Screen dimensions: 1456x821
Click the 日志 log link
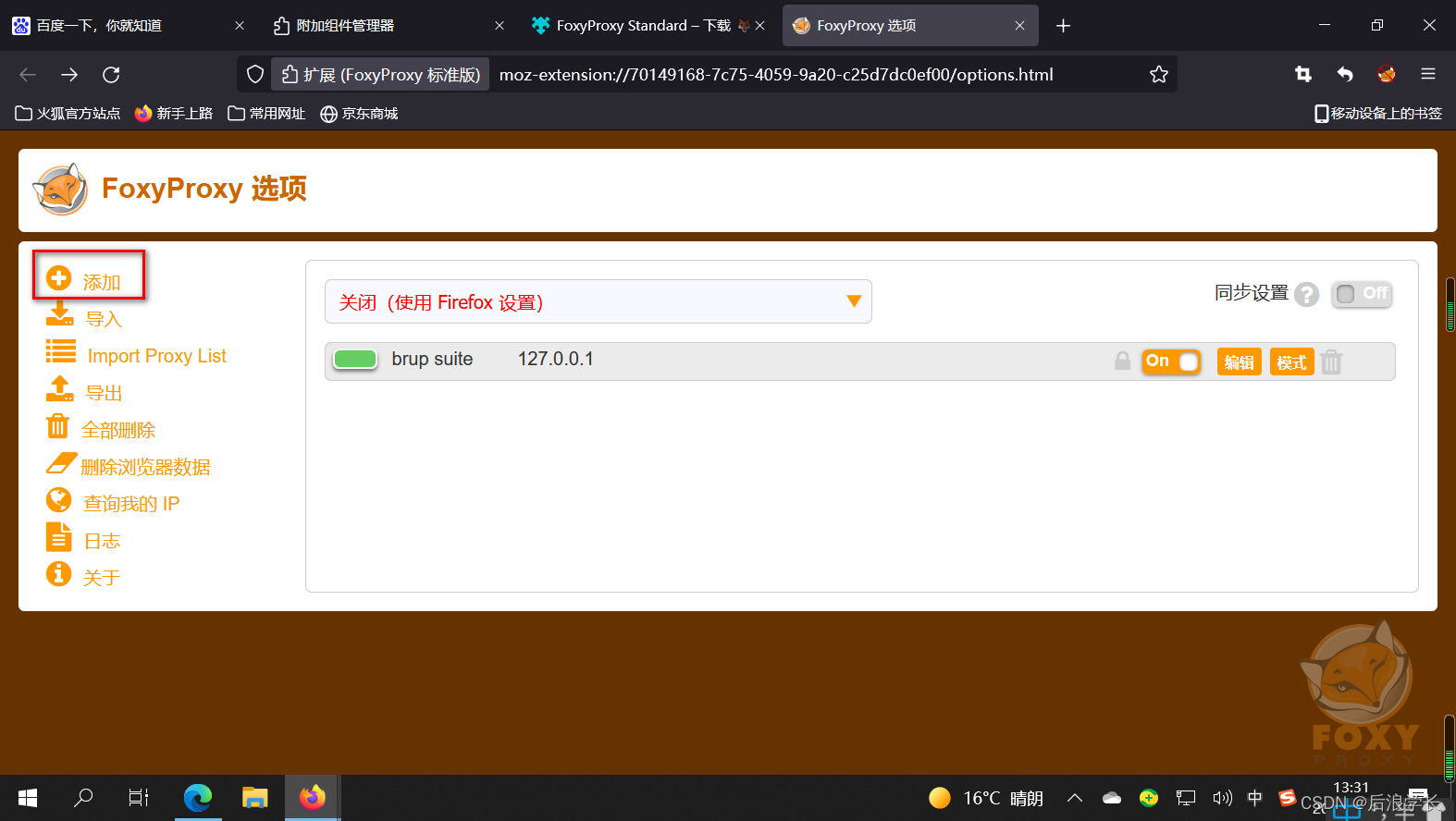click(102, 541)
